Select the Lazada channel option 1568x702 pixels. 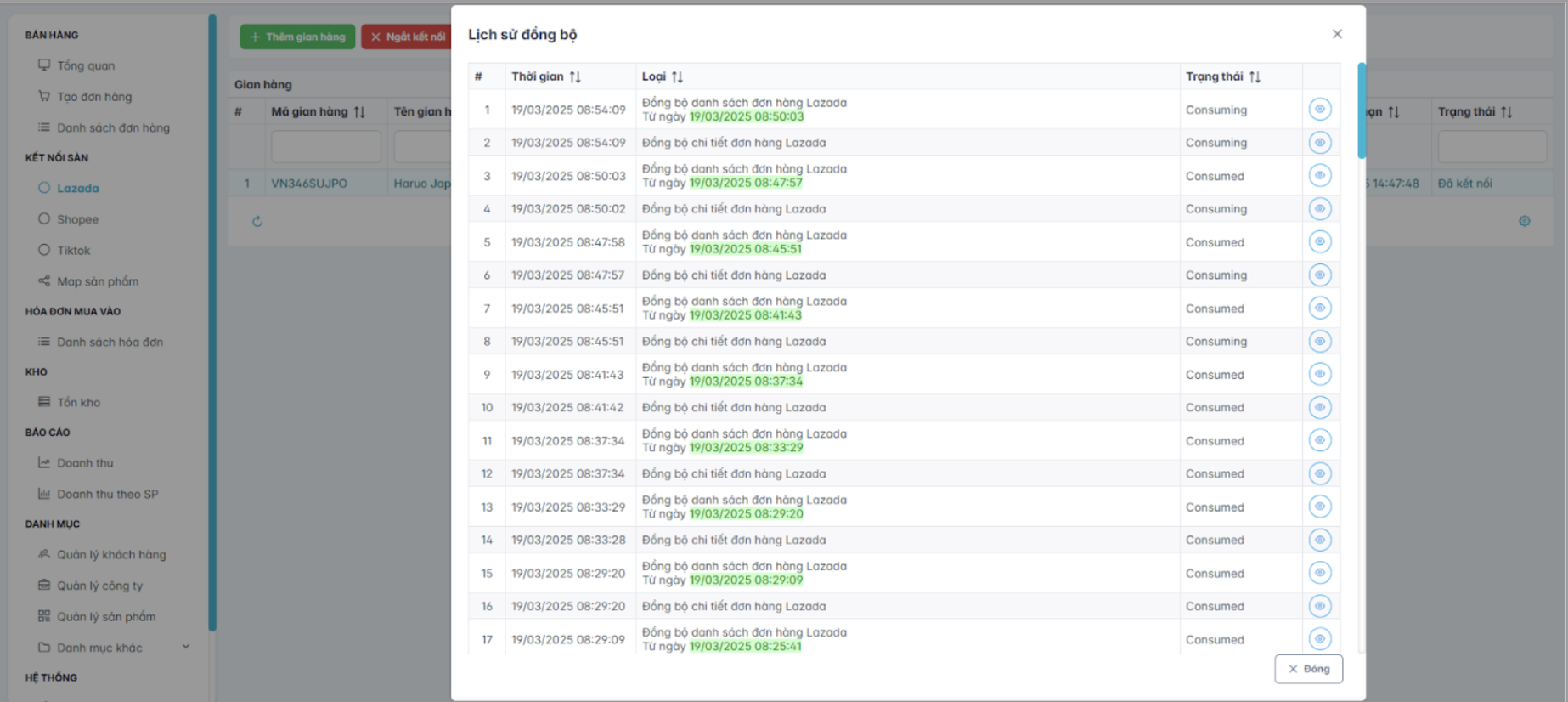click(x=77, y=189)
